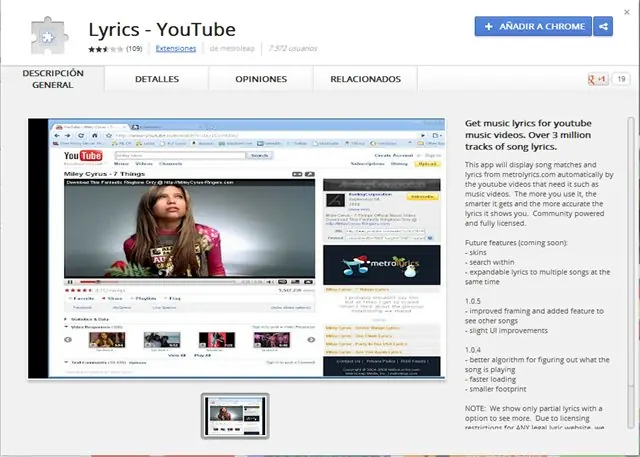Click the Google +1 button
Viewport: 640px width, 457px height.
pyautogui.click(x=598, y=79)
